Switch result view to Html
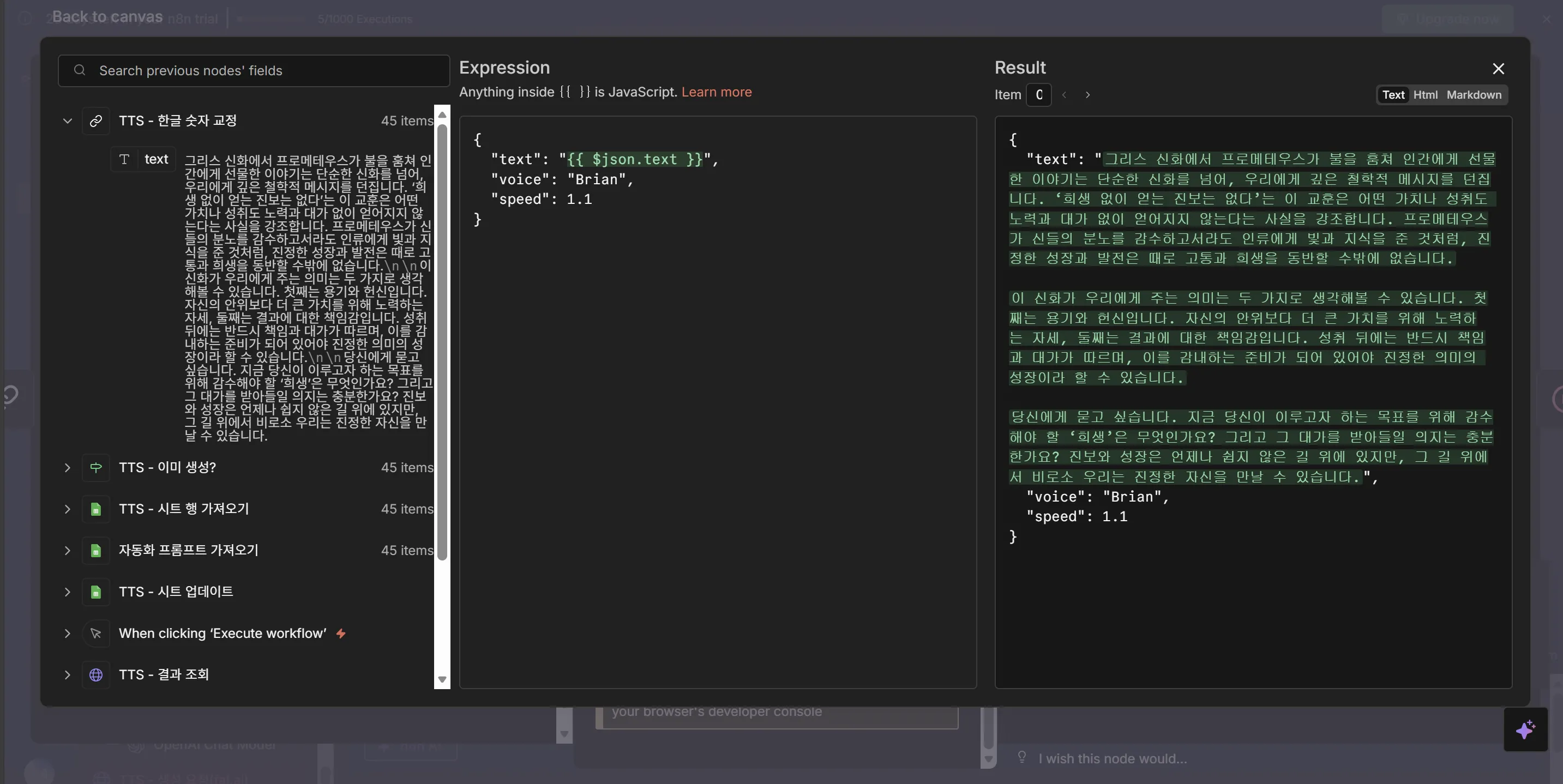Image resolution: width=1563 pixels, height=784 pixels. click(1425, 95)
